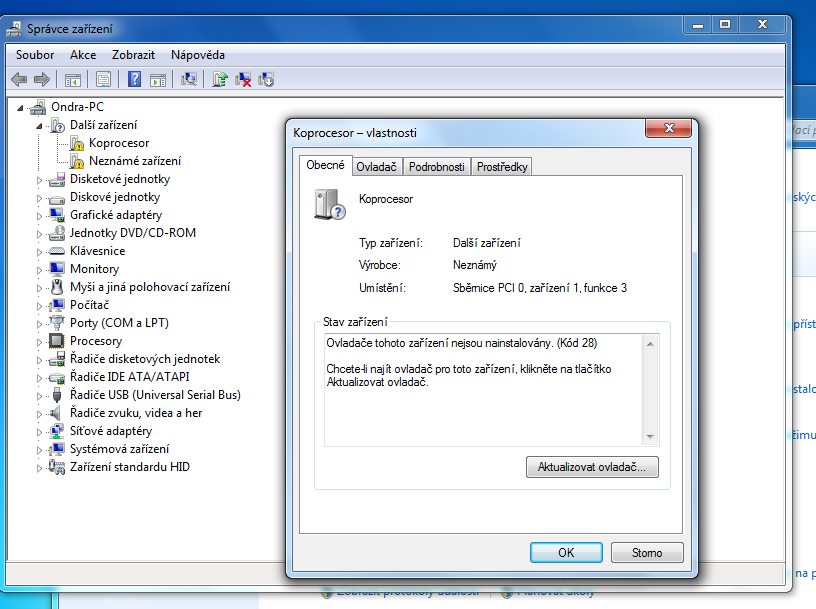Select the Systémová zařízení tree label

pos(120,449)
